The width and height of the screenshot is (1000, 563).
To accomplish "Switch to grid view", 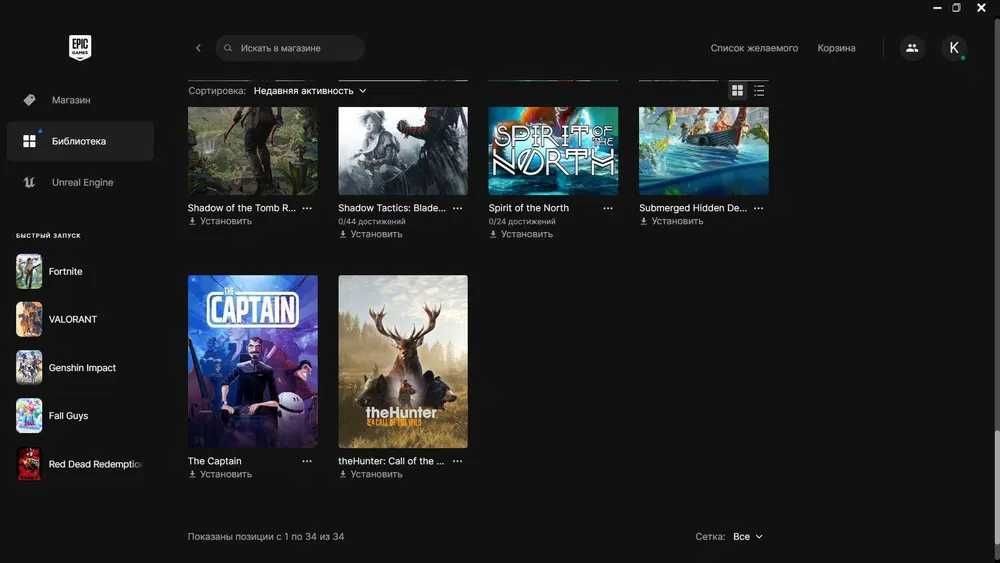I will click(x=737, y=91).
